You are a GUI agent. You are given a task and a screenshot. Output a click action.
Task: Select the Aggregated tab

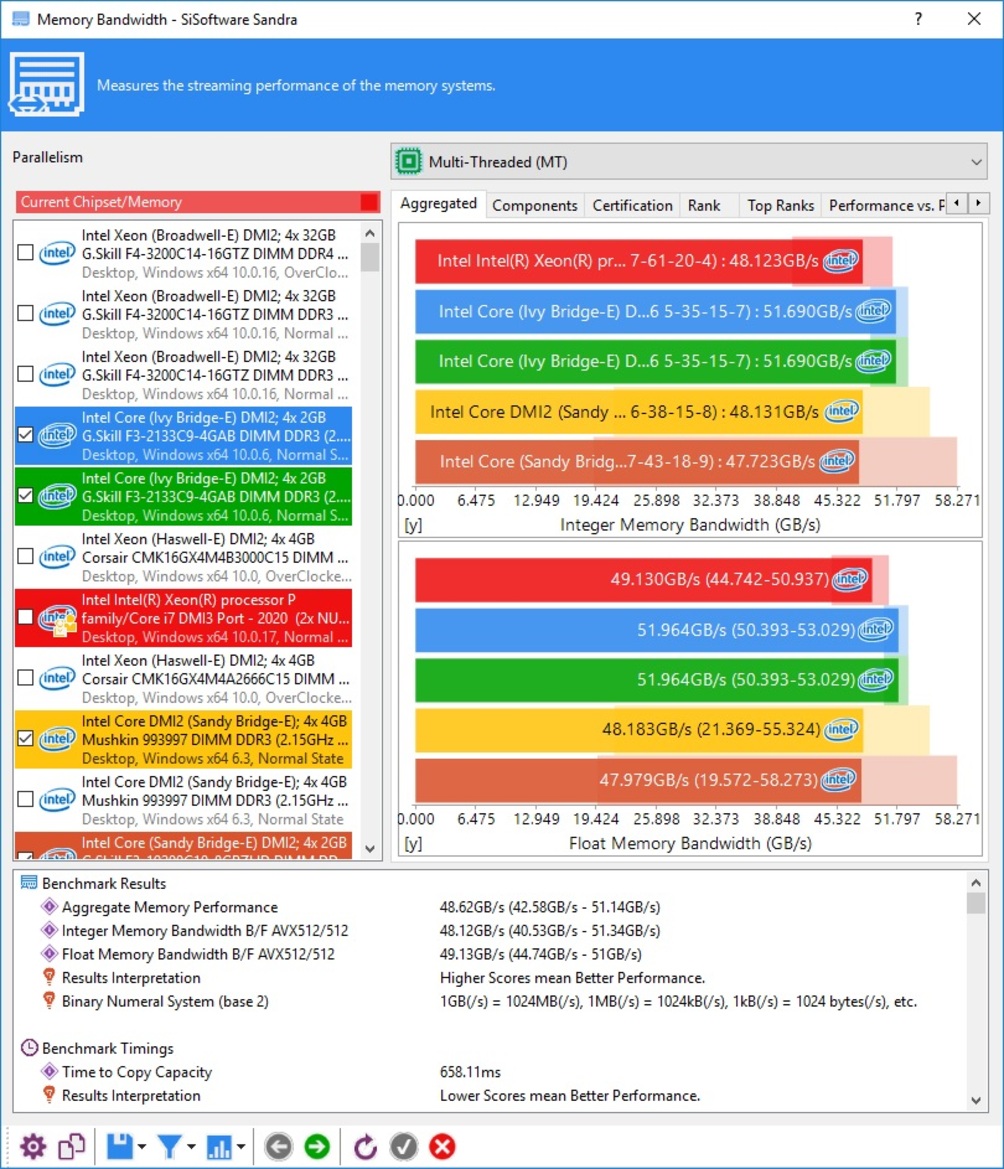point(438,204)
